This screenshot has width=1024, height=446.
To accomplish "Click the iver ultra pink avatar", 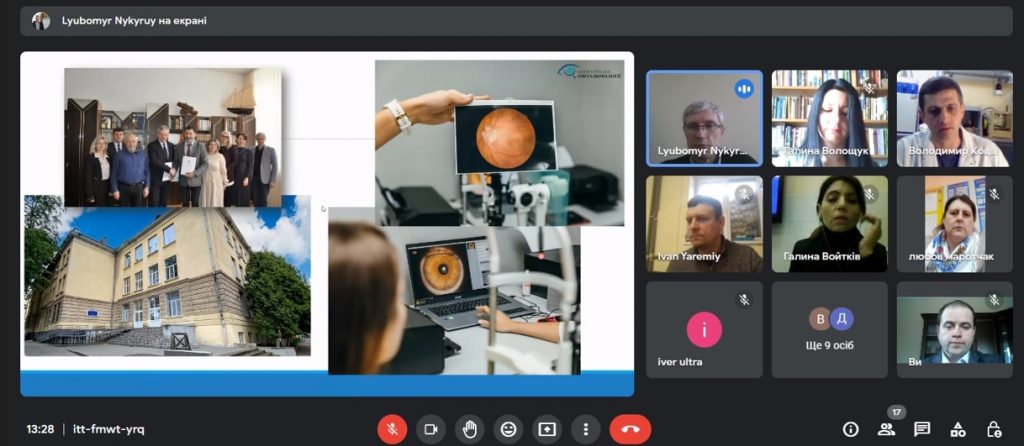I will 704,328.
